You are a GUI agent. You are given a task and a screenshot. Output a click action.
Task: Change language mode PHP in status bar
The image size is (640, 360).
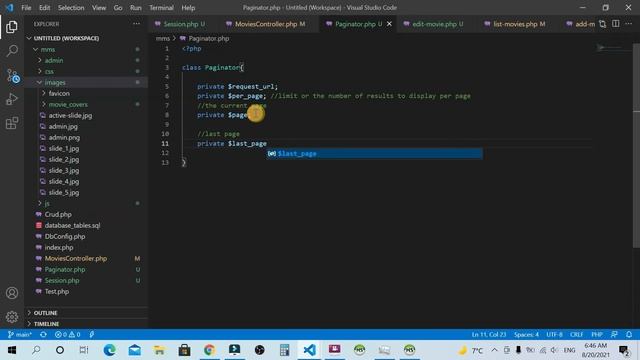[597, 334]
